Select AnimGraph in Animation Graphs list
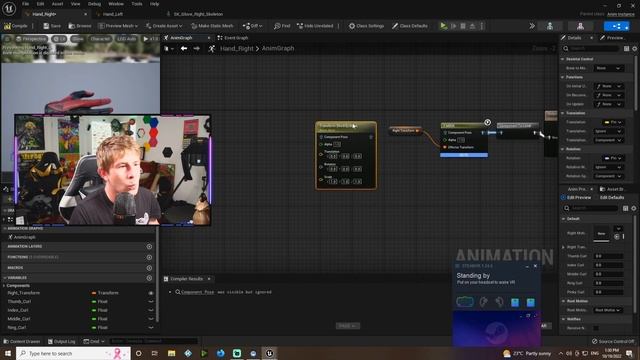Image resolution: width=640 pixels, height=360 pixels. coord(24,237)
